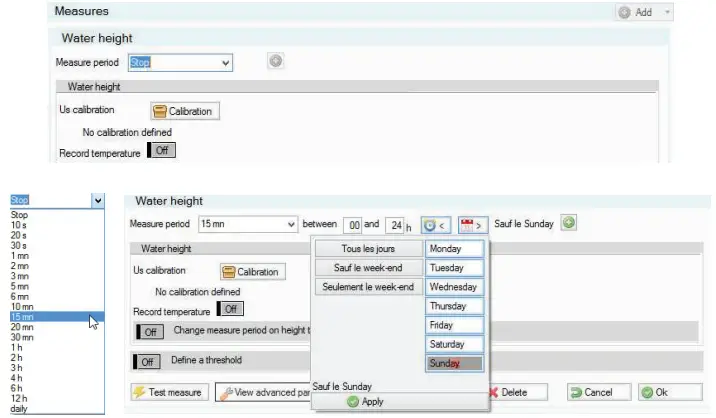Click Test measure button
The width and height of the screenshot is (716, 418).
169,392
